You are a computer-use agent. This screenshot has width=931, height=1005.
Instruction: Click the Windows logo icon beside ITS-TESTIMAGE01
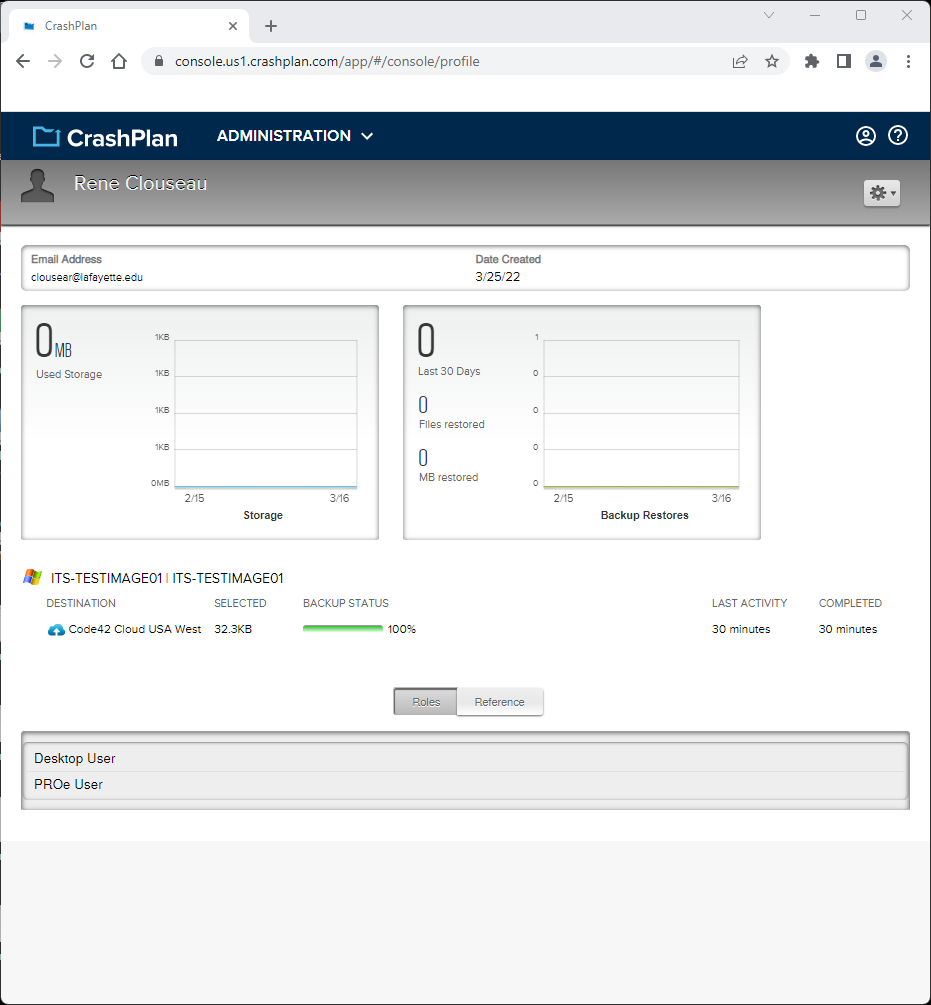click(33, 577)
